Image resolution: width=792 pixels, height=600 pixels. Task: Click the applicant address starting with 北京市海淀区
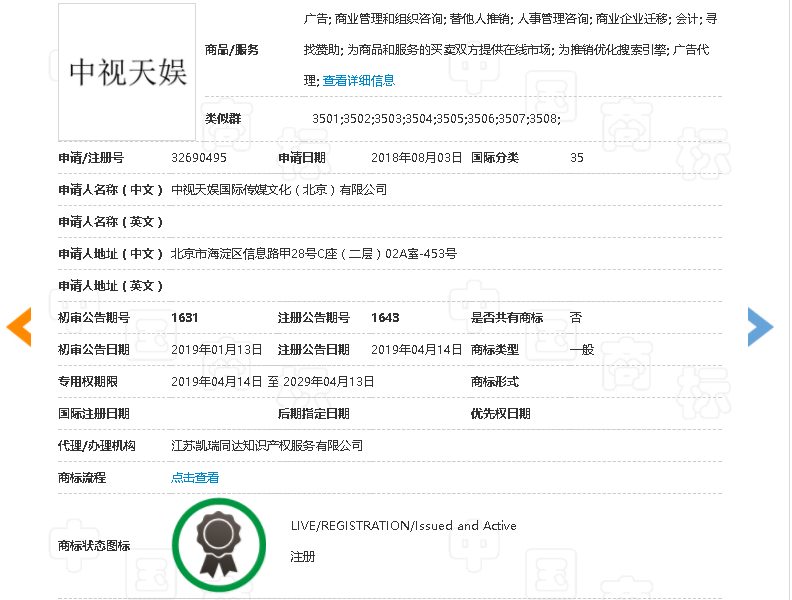(x=314, y=254)
